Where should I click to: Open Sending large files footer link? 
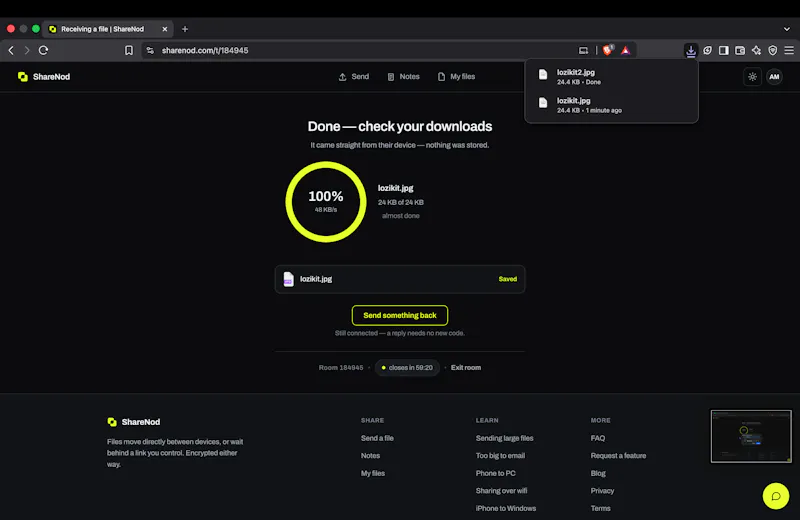pos(504,438)
